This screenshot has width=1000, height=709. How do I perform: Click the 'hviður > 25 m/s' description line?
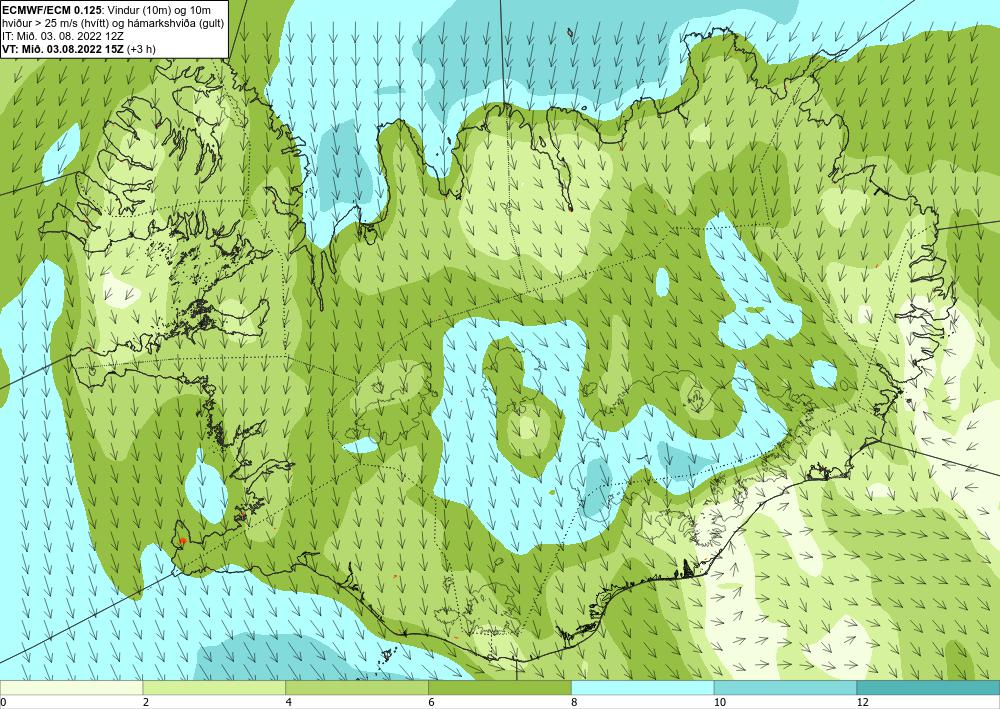112,23
